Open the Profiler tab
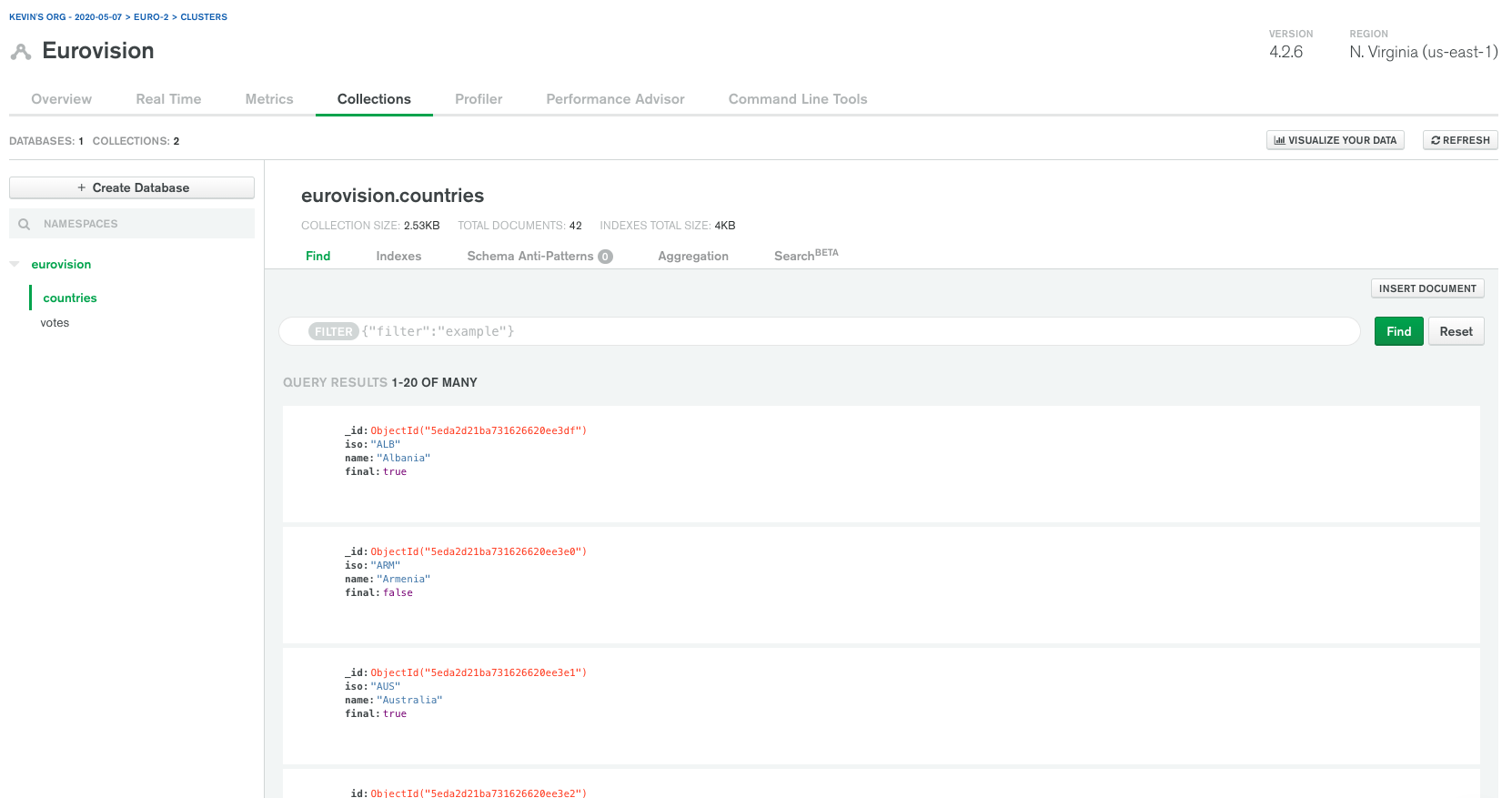Image resolution: width=1512 pixels, height=798 pixels. point(479,99)
